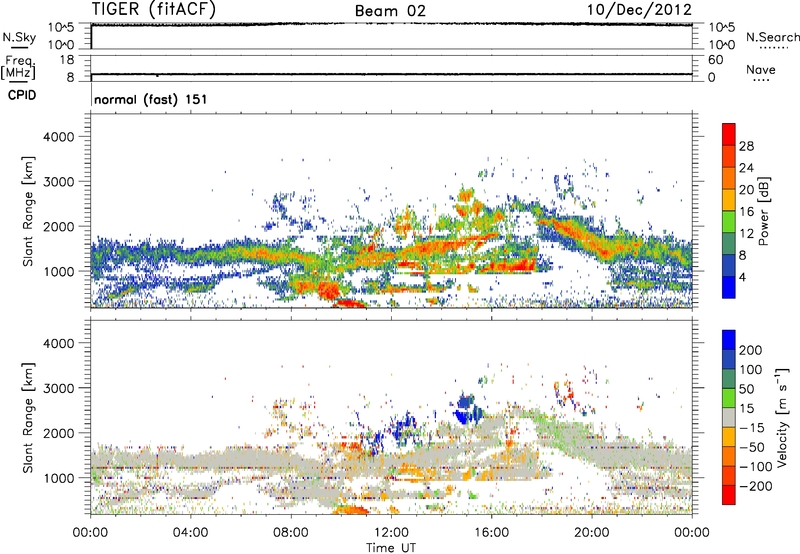This screenshot has width=800, height=554.
Task: Click the 'Freq. [MHz]' axis label
Action: 18,67
